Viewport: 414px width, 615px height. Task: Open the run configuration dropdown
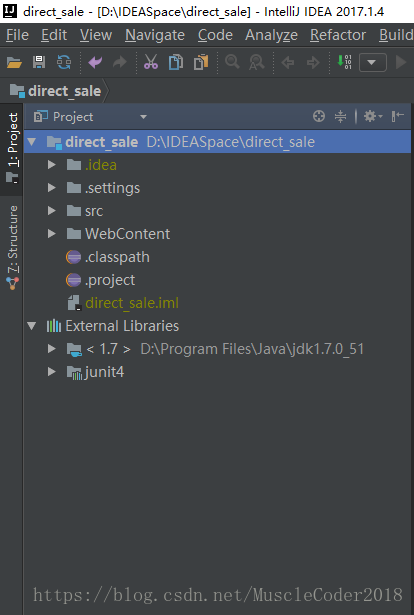tap(372, 62)
